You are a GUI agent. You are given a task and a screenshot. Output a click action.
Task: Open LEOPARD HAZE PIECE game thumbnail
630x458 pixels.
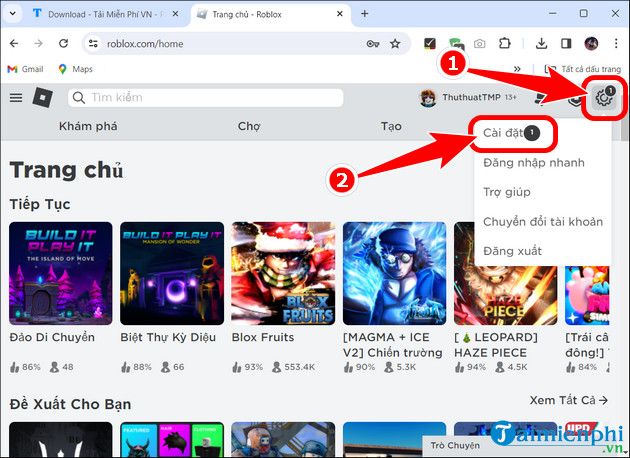pos(505,295)
